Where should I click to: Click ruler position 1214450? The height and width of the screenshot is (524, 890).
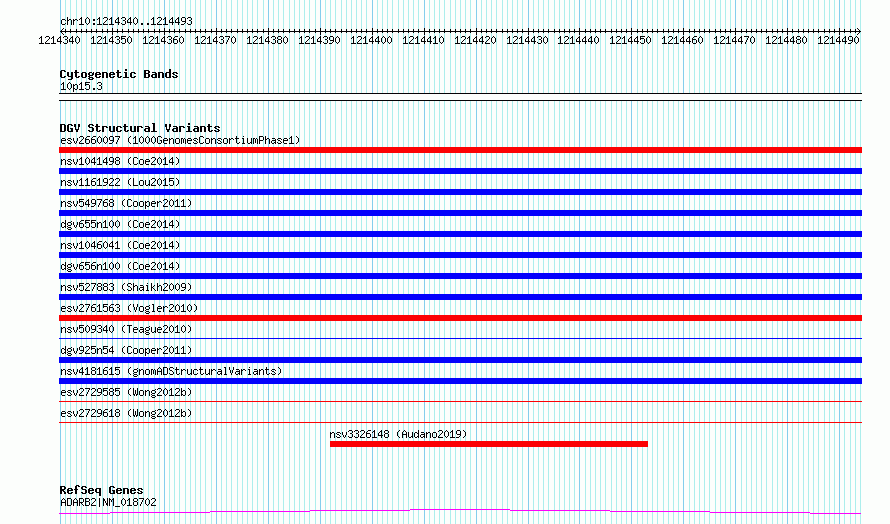click(x=630, y=40)
